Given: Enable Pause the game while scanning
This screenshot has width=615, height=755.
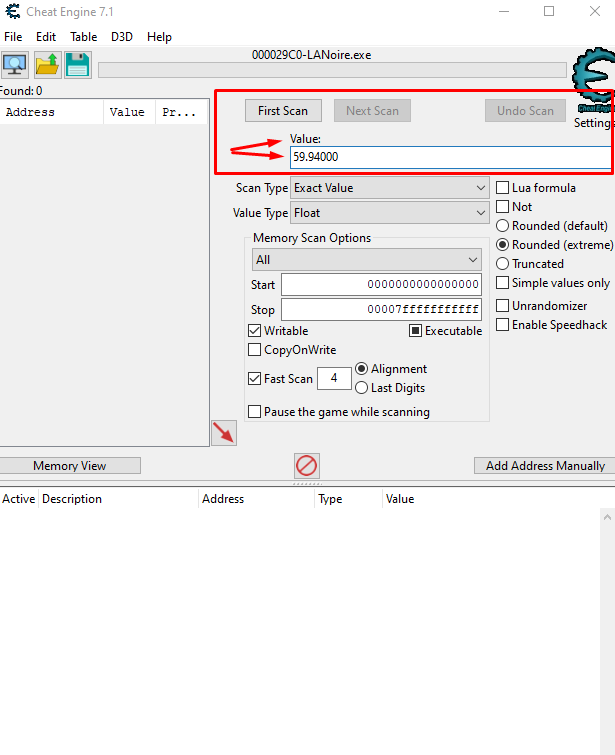Looking at the screenshot, I should 255,412.
